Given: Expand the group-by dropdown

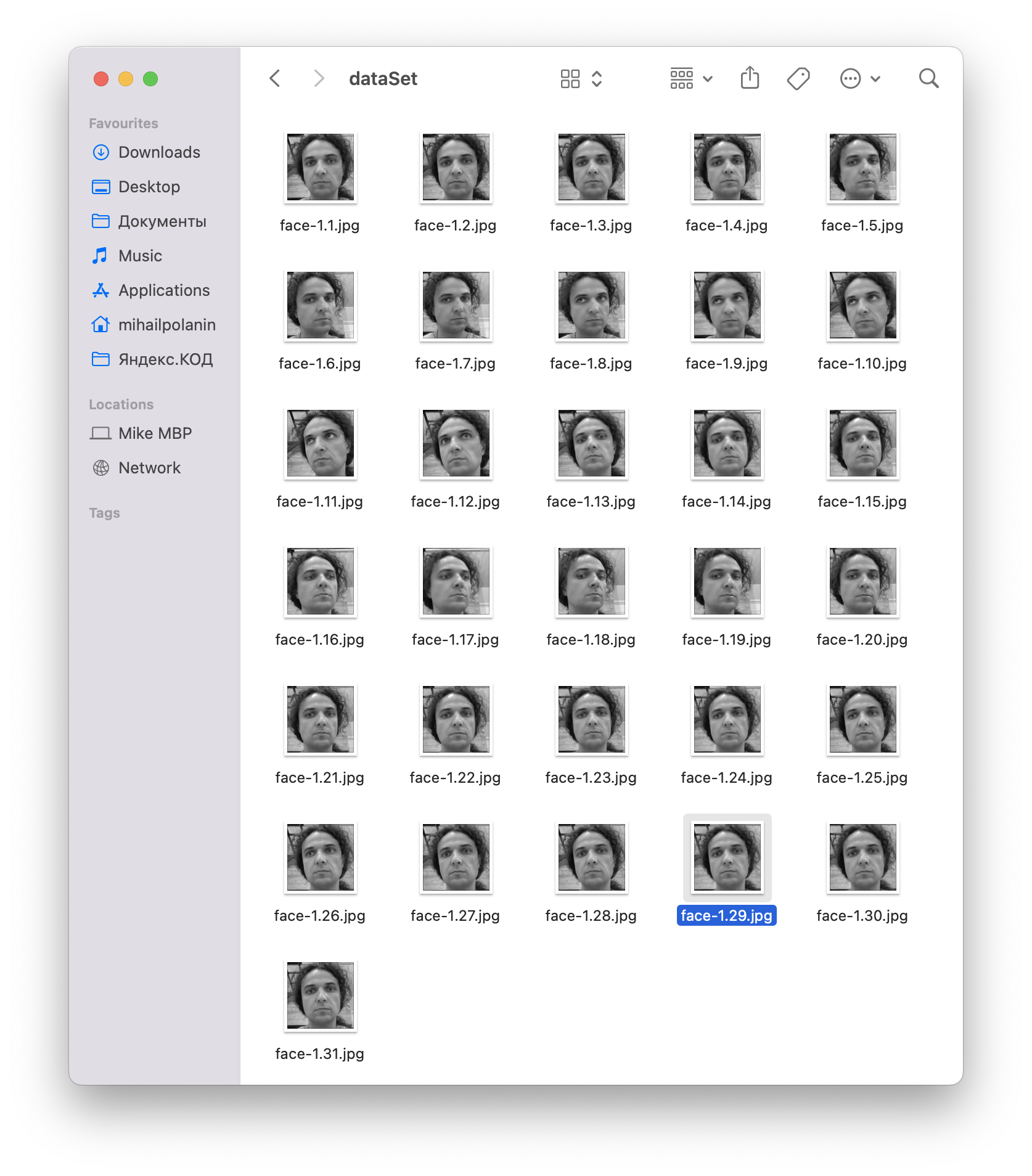Looking at the screenshot, I should point(690,78).
